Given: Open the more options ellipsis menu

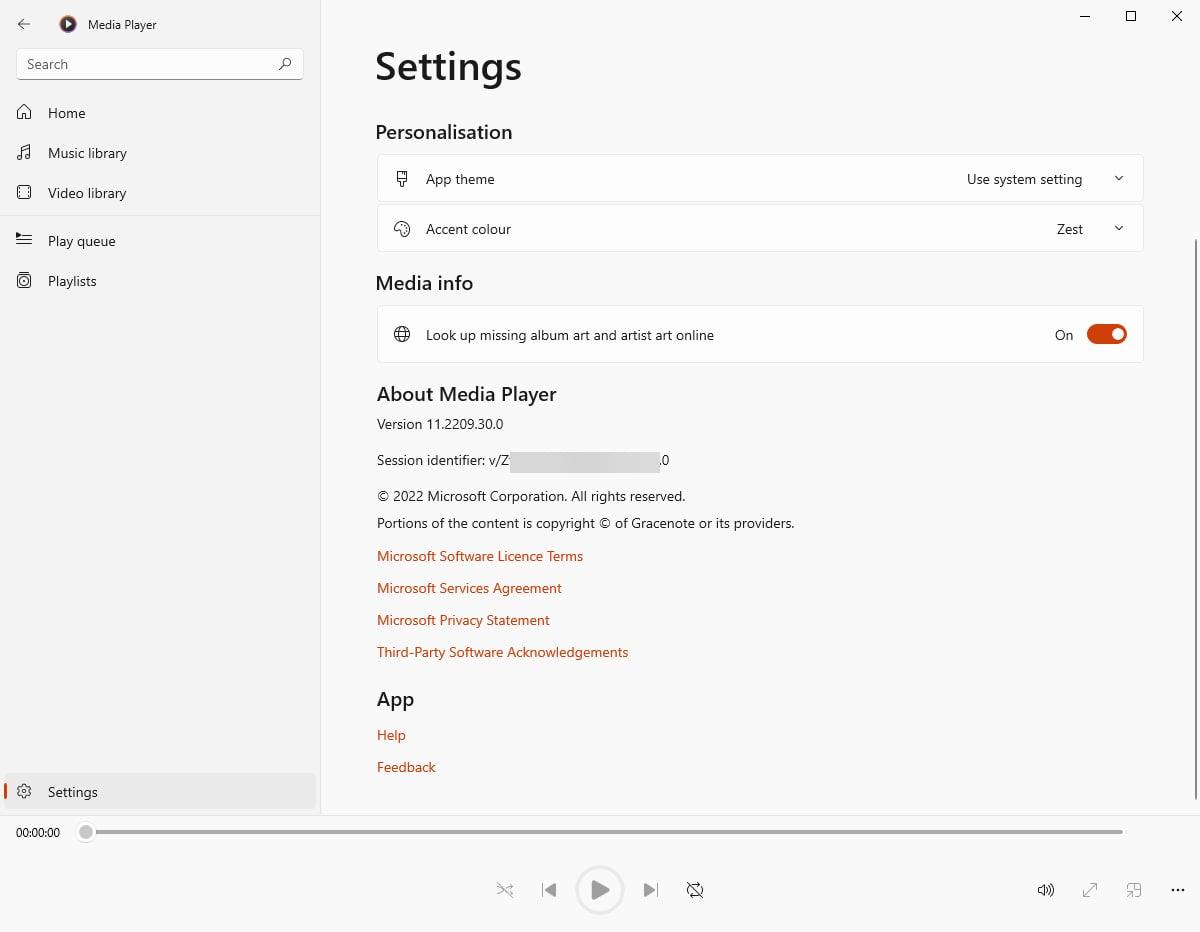Looking at the screenshot, I should [x=1178, y=890].
